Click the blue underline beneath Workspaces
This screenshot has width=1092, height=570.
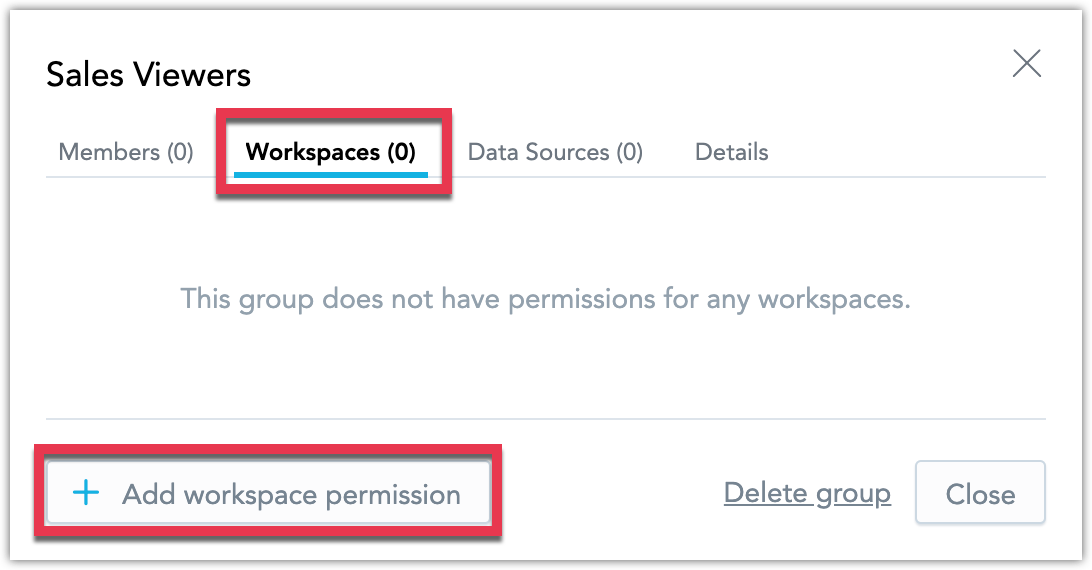click(x=331, y=175)
